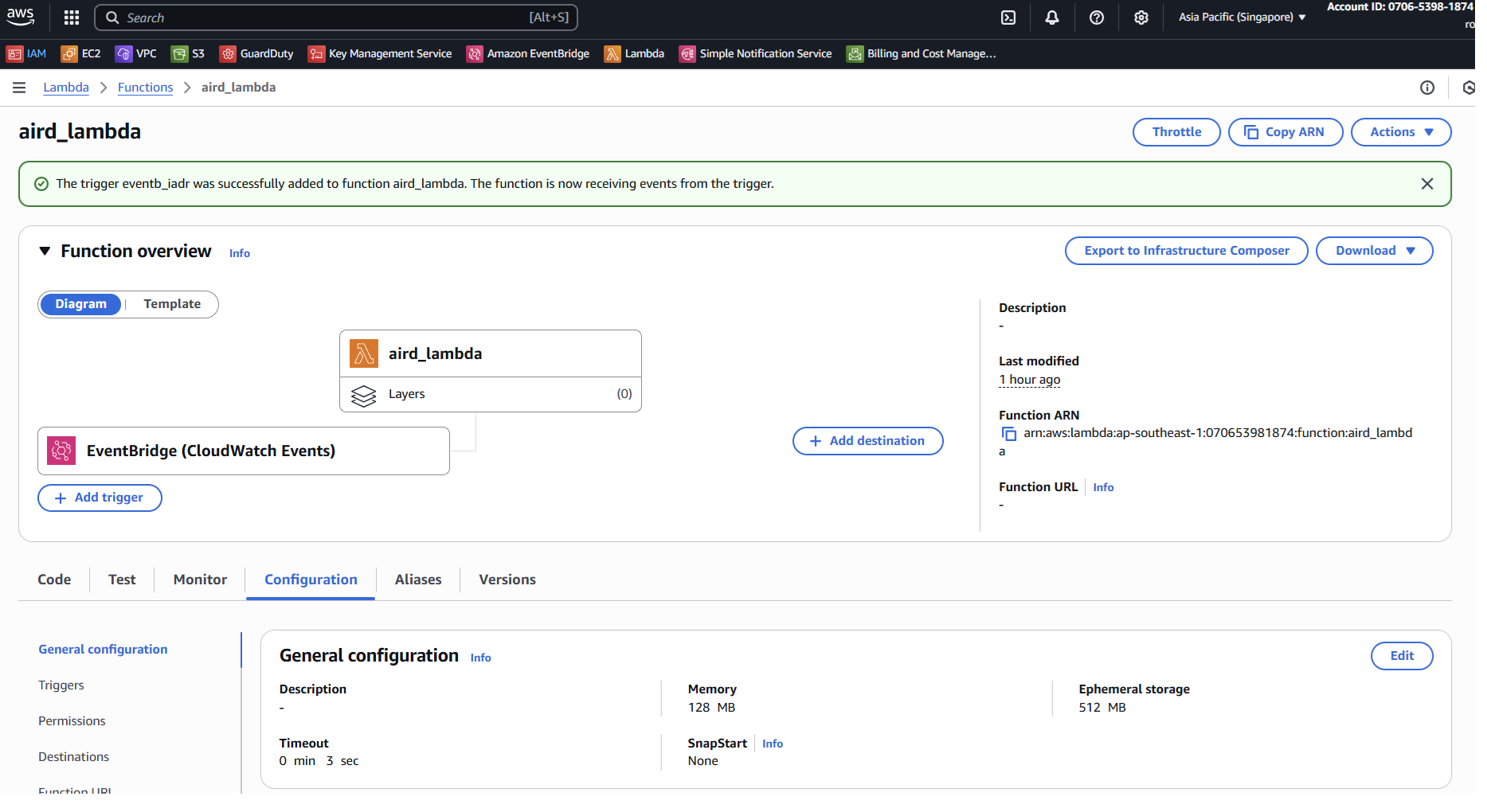This screenshot has height=812, width=1487.
Task: Open the settings gear in the top bar
Action: point(1141,18)
